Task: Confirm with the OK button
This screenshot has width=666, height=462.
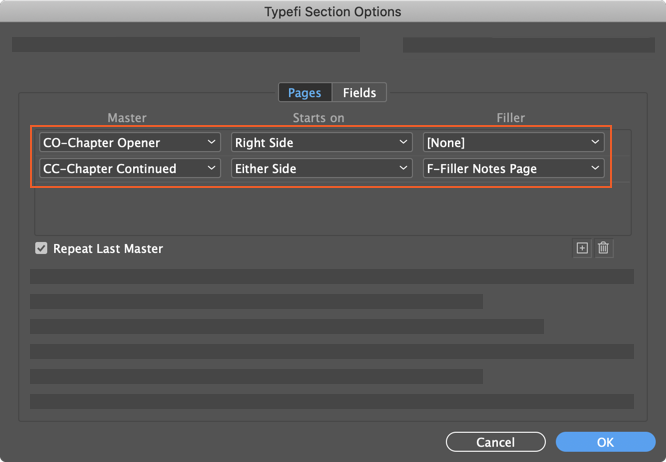Action: (606, 442)
